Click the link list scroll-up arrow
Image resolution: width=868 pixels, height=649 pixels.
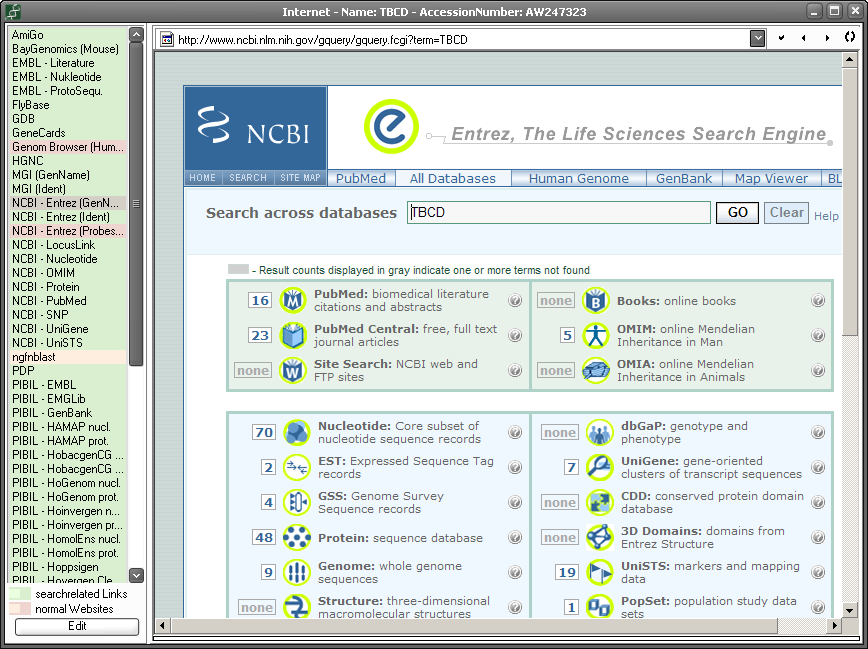point(136,34)
